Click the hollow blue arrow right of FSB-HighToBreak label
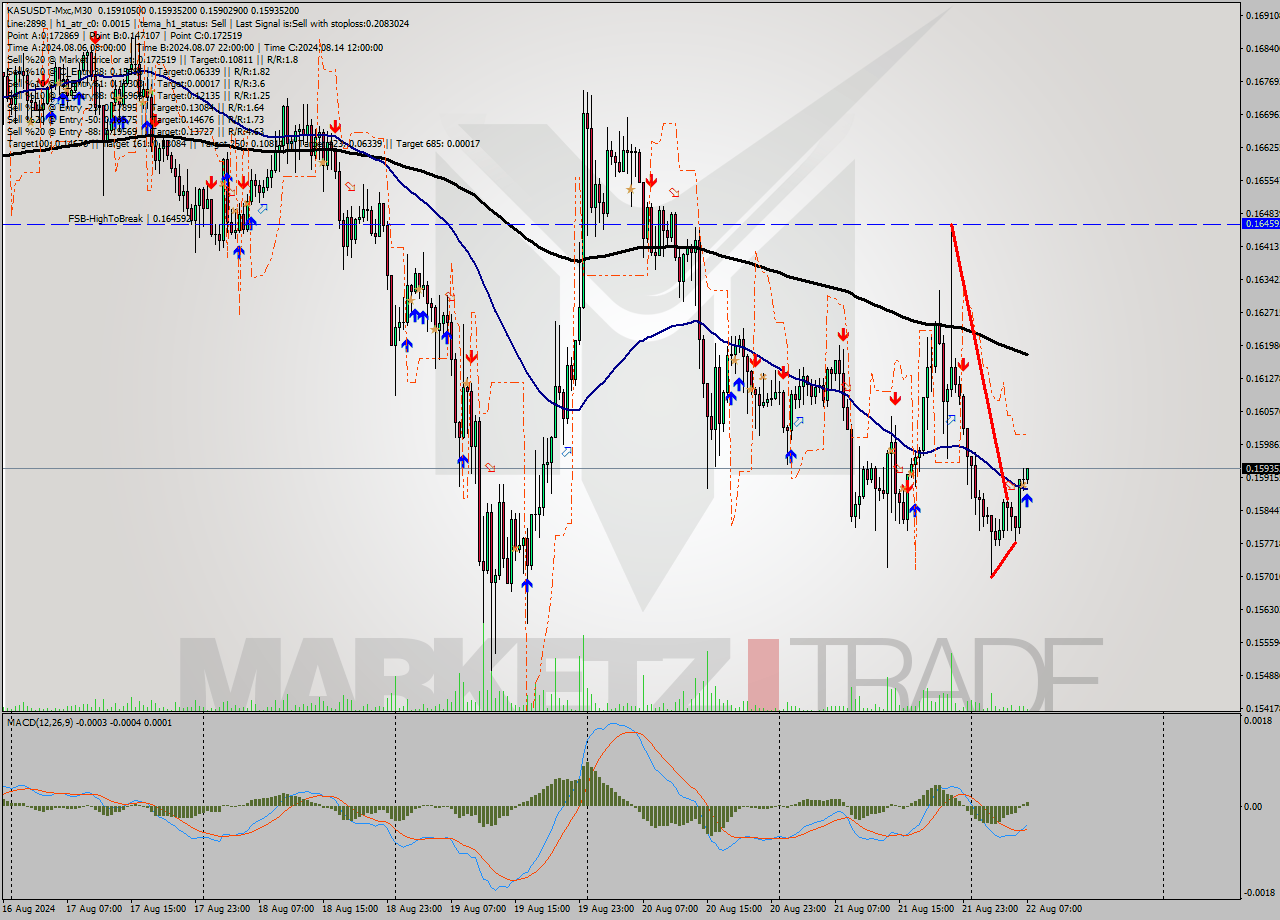The width and height of the screenshot is (1280, 920). [x=262, y=208]
